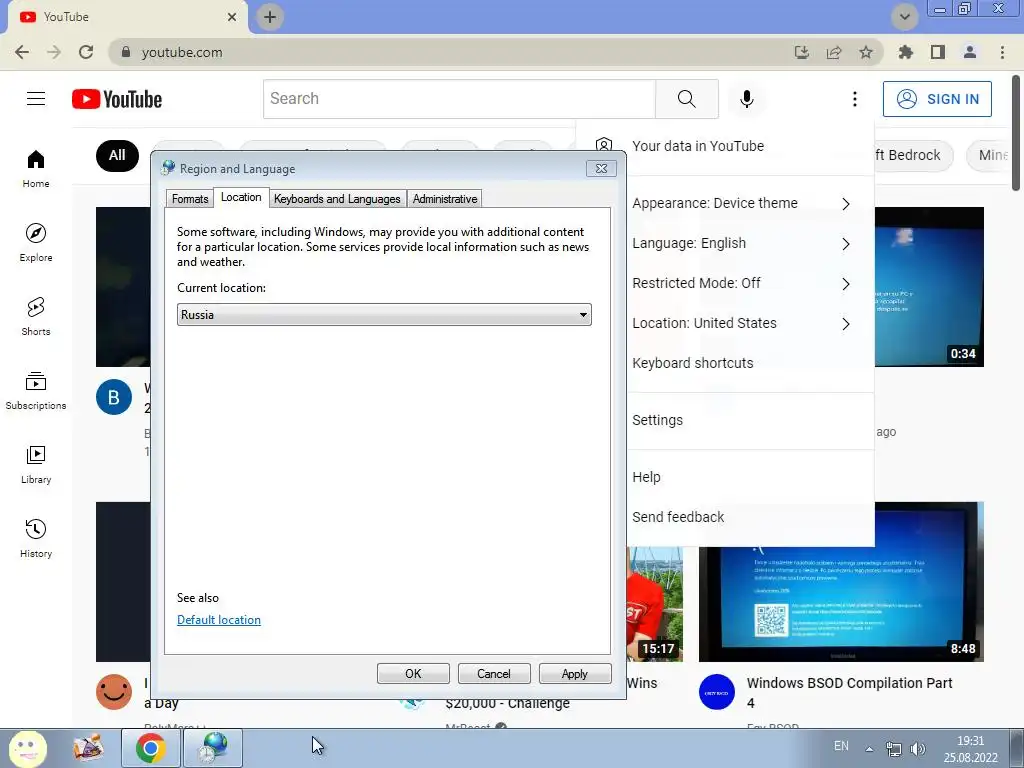Open Chrome three-dot menu

click(1002, 52)
